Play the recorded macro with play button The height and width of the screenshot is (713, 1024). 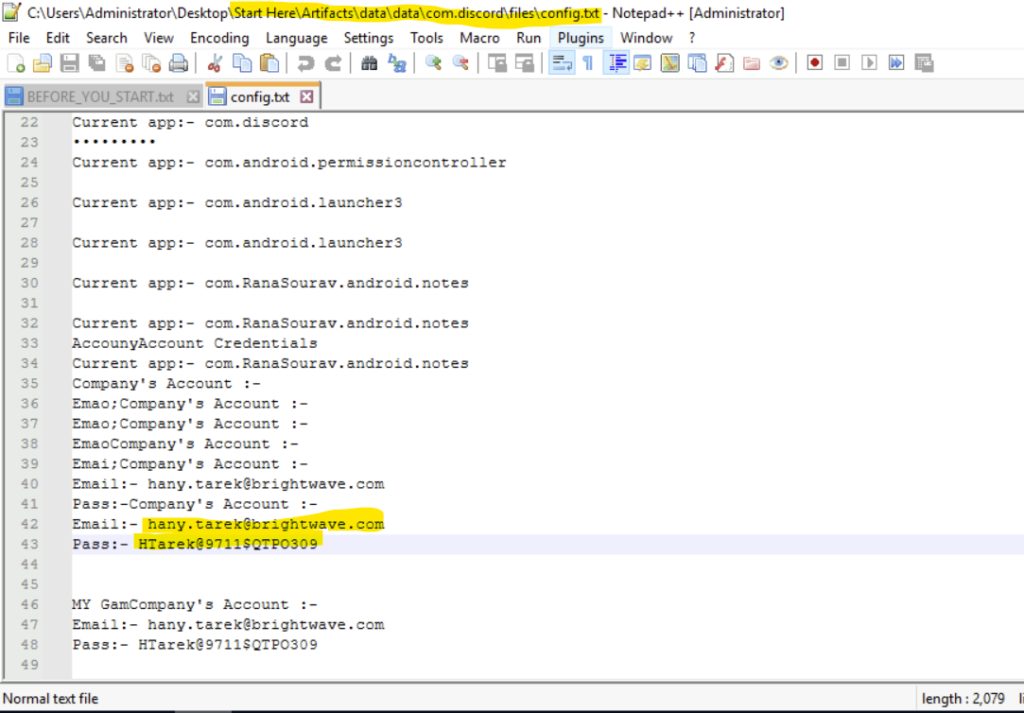pyautogui.click(x=869, y=63)
